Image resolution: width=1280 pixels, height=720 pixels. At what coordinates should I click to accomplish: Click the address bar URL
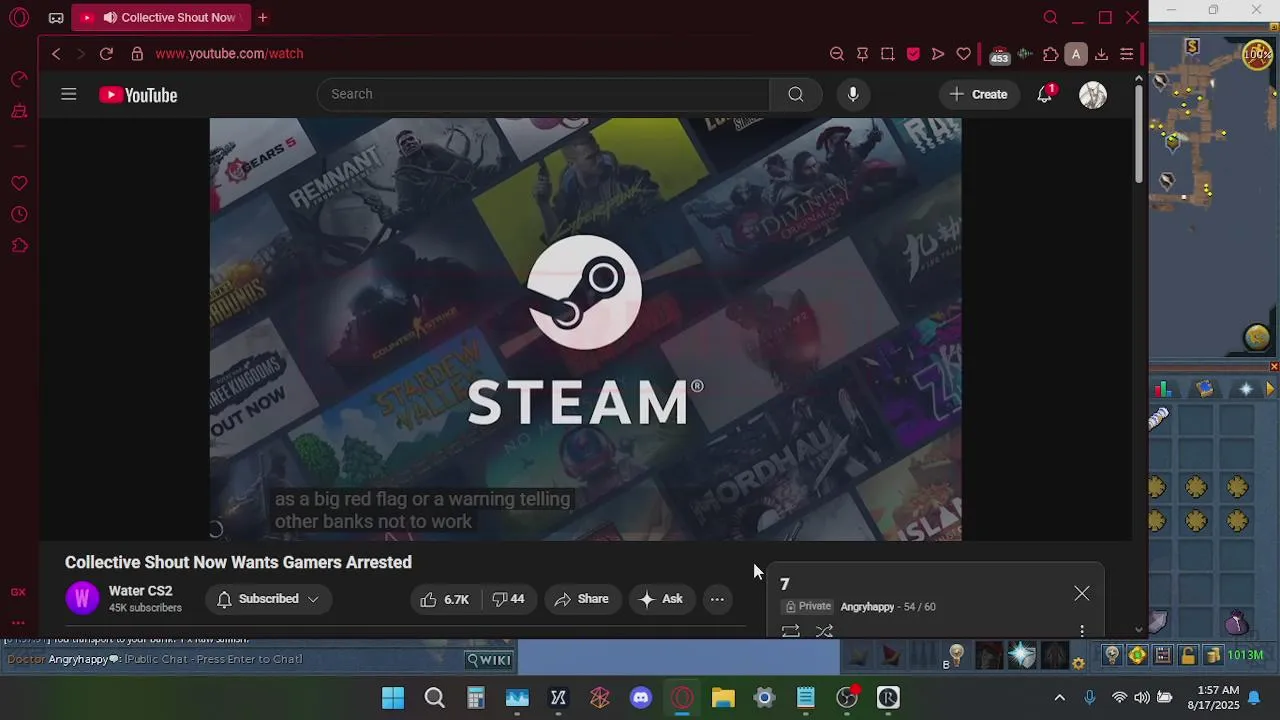229,54
